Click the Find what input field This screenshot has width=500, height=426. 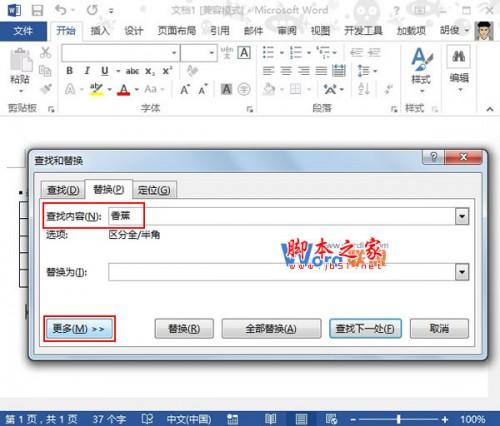click(x=282, y=216)
